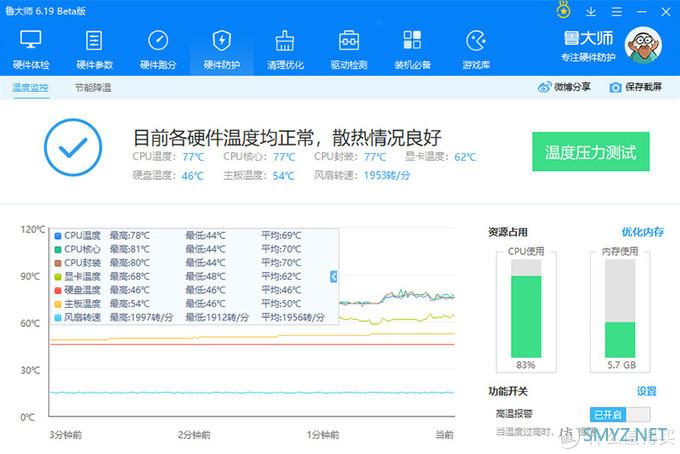Click 最高:1997转/分 in fan row
Viewport: 680px width, 454px height.
click(141, 317)
